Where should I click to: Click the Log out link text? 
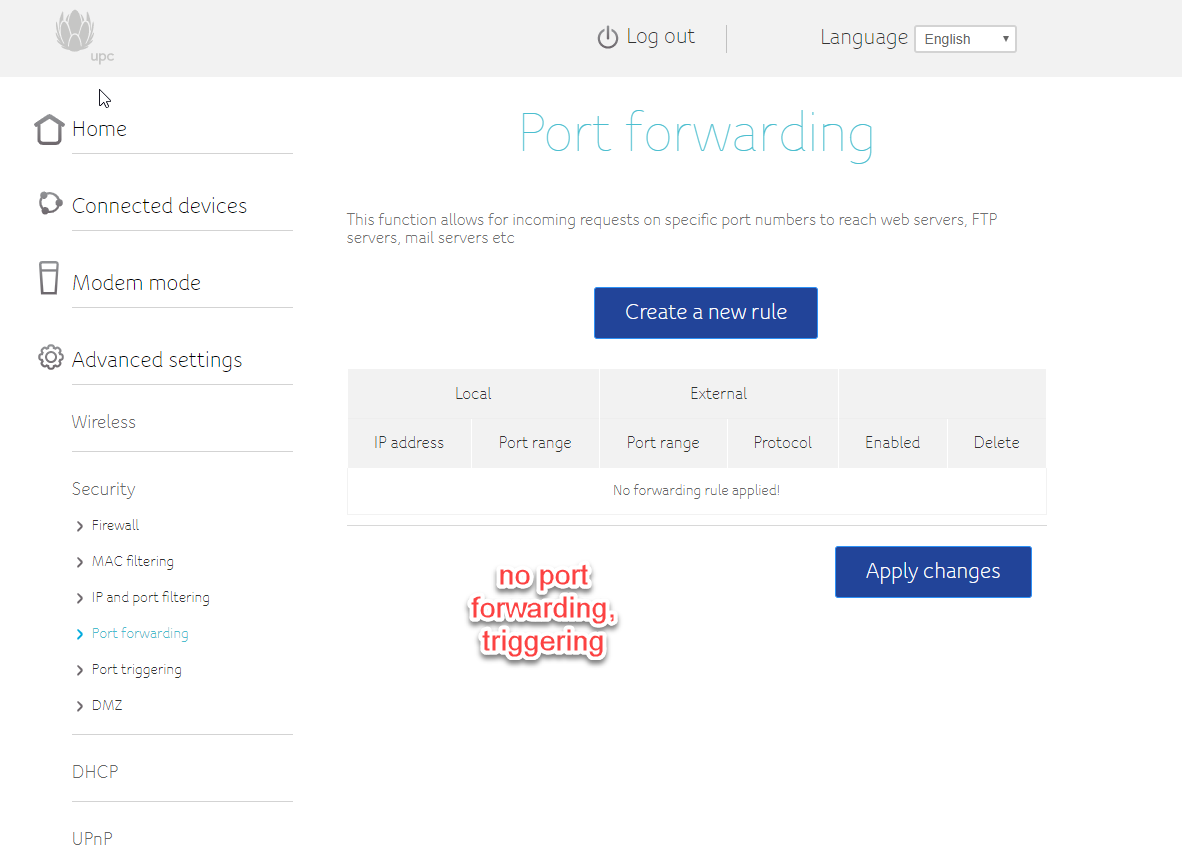pyautogui.click(x=660, y=37)
